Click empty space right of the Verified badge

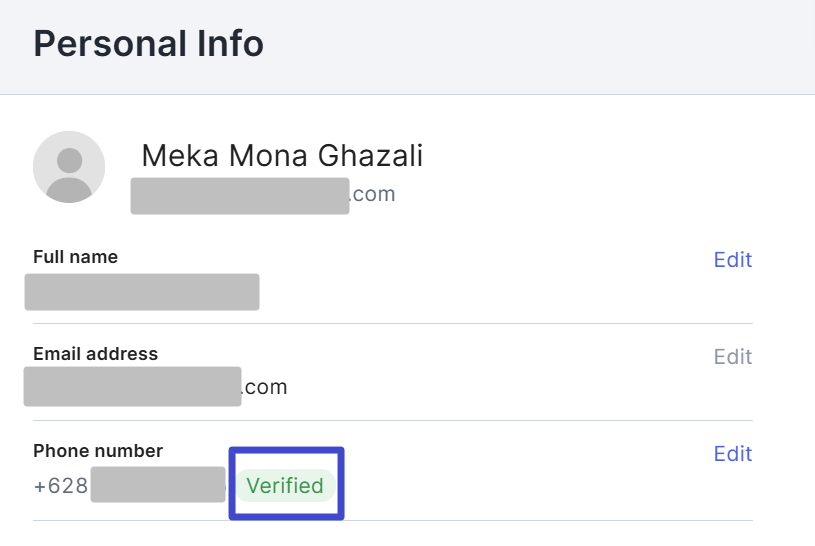pos(520,486)
